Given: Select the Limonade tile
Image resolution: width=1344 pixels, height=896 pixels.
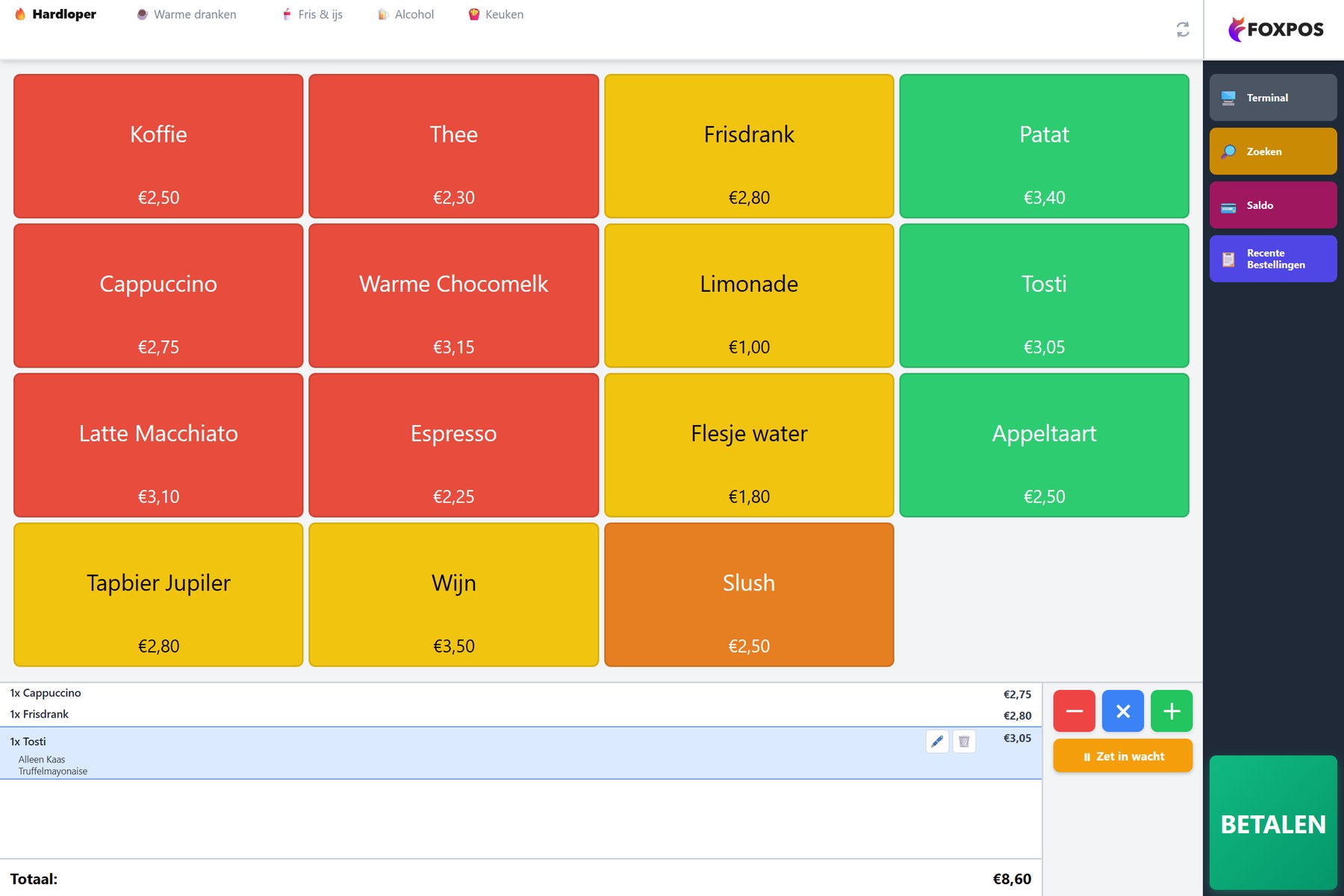Looking at the screenshot, I should tap(749, 296).
